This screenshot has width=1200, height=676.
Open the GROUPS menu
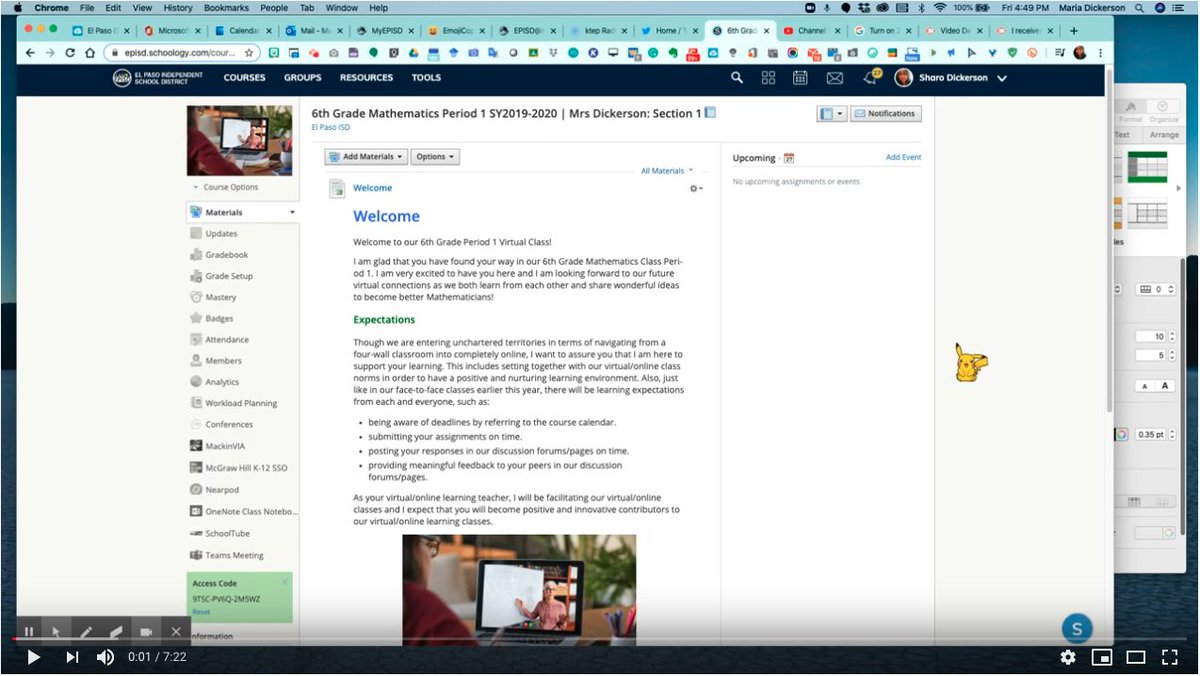[x=302, y=77]
